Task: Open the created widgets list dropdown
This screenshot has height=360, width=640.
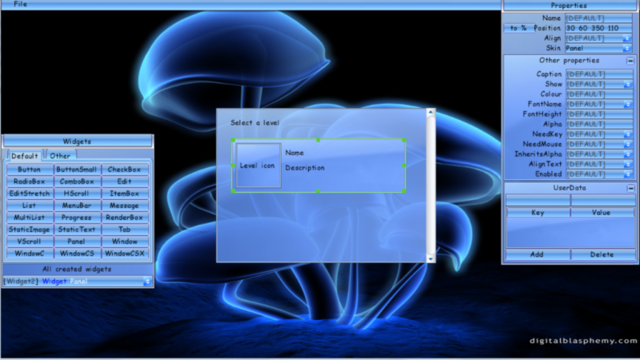Action: (x=147, y=281)
